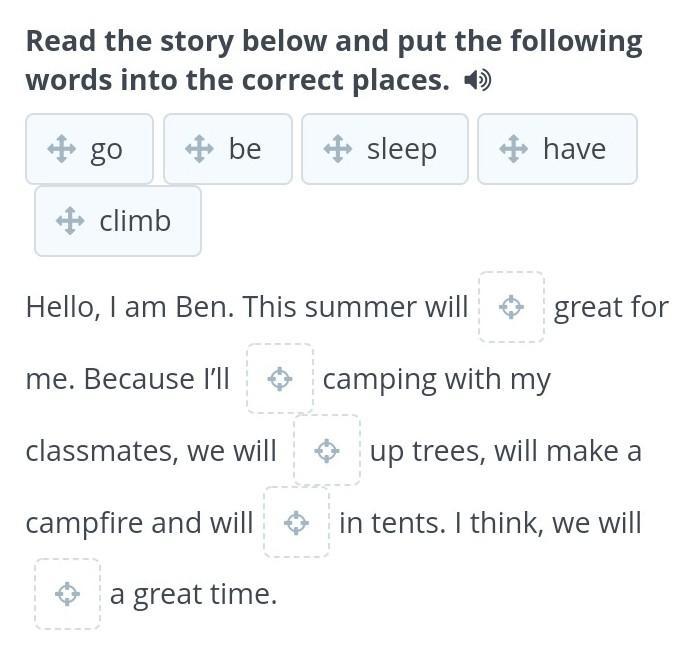The image size is (694, 663).
Task: Click the blank slot before 'a great time'
Action: click(67, 594)
